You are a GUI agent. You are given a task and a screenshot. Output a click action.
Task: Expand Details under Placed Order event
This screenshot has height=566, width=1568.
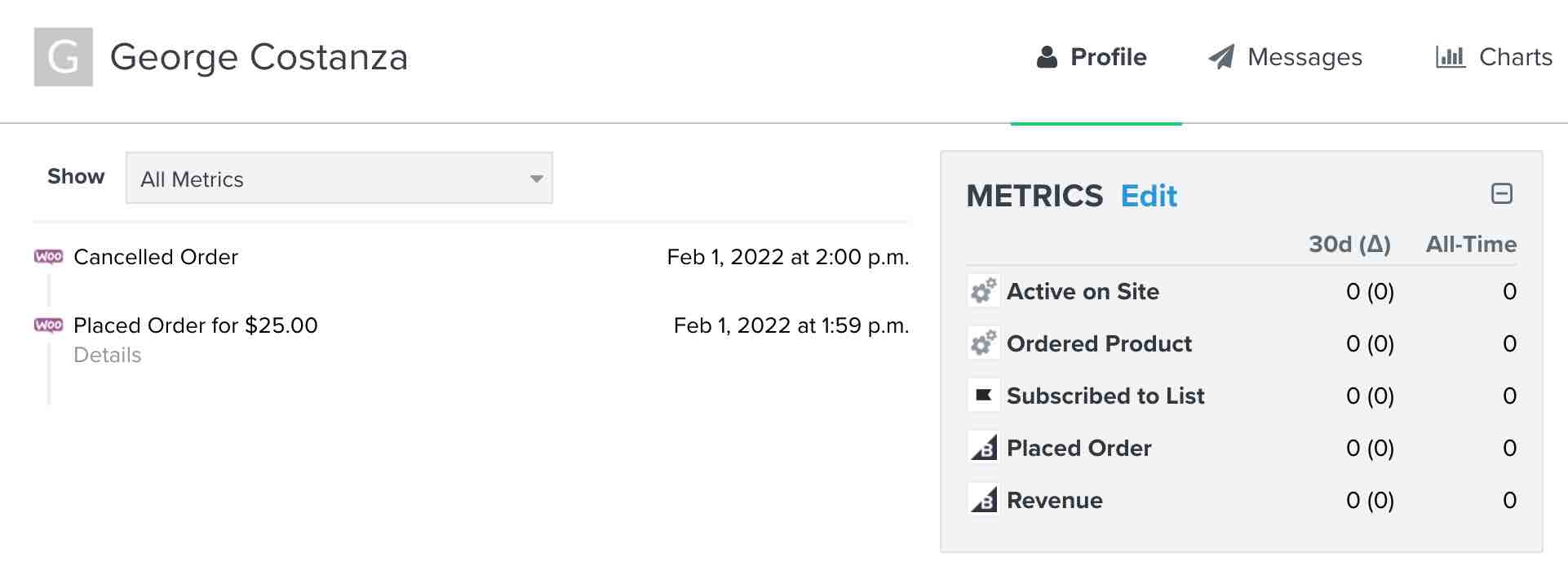[x=107, y=356]
